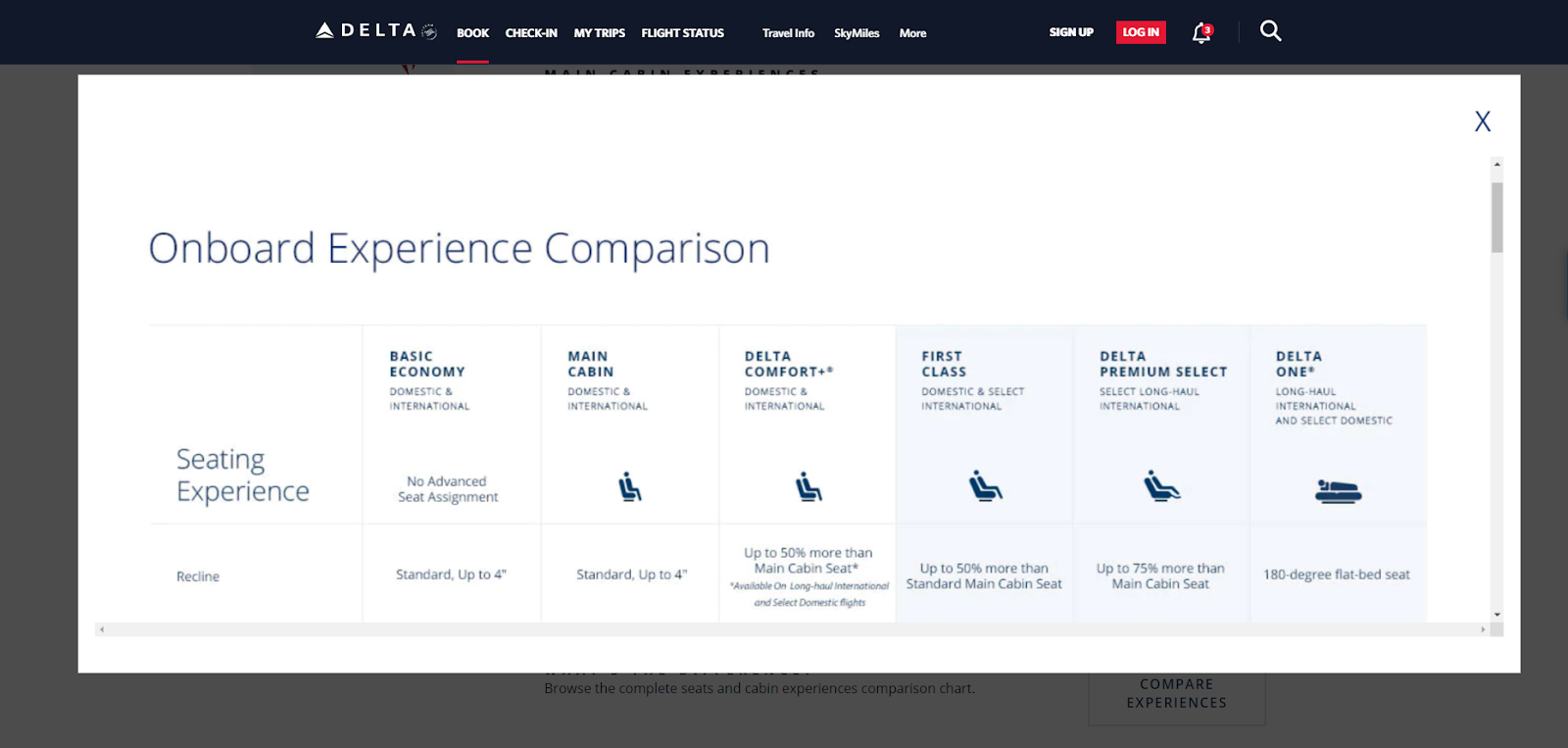
Task: Click the horizontal scroll right arrow
Action: [1483, 629]
